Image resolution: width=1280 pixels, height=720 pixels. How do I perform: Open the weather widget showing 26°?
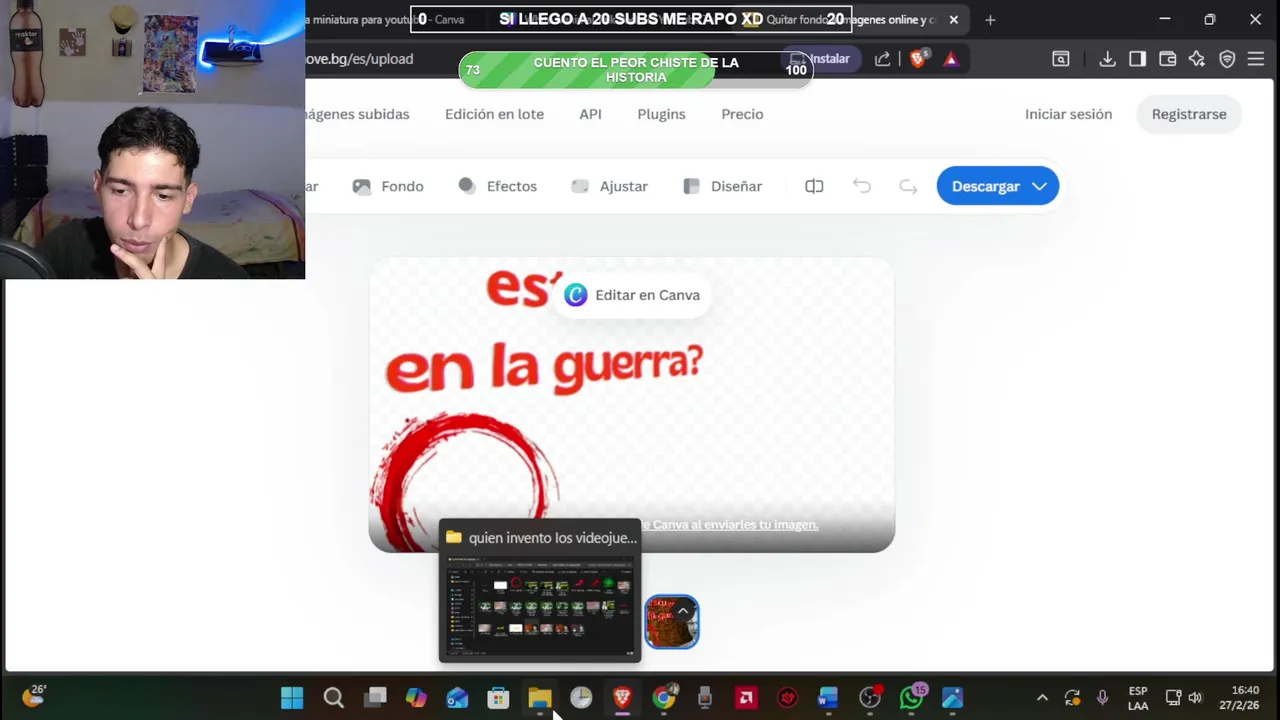click(x=34, y=696)
